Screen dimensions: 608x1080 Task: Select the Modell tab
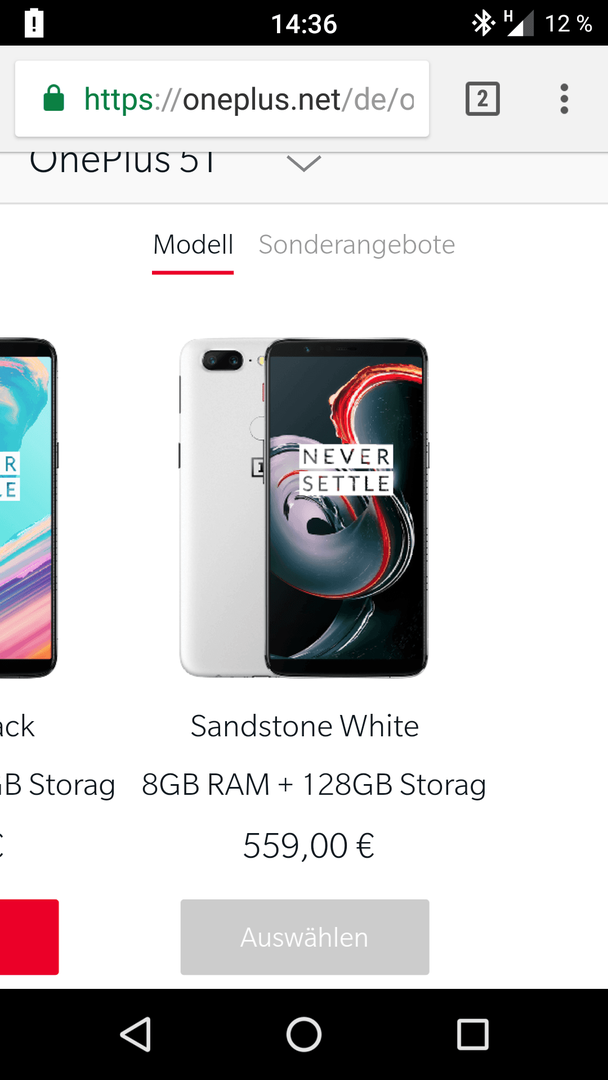[193, 245]
